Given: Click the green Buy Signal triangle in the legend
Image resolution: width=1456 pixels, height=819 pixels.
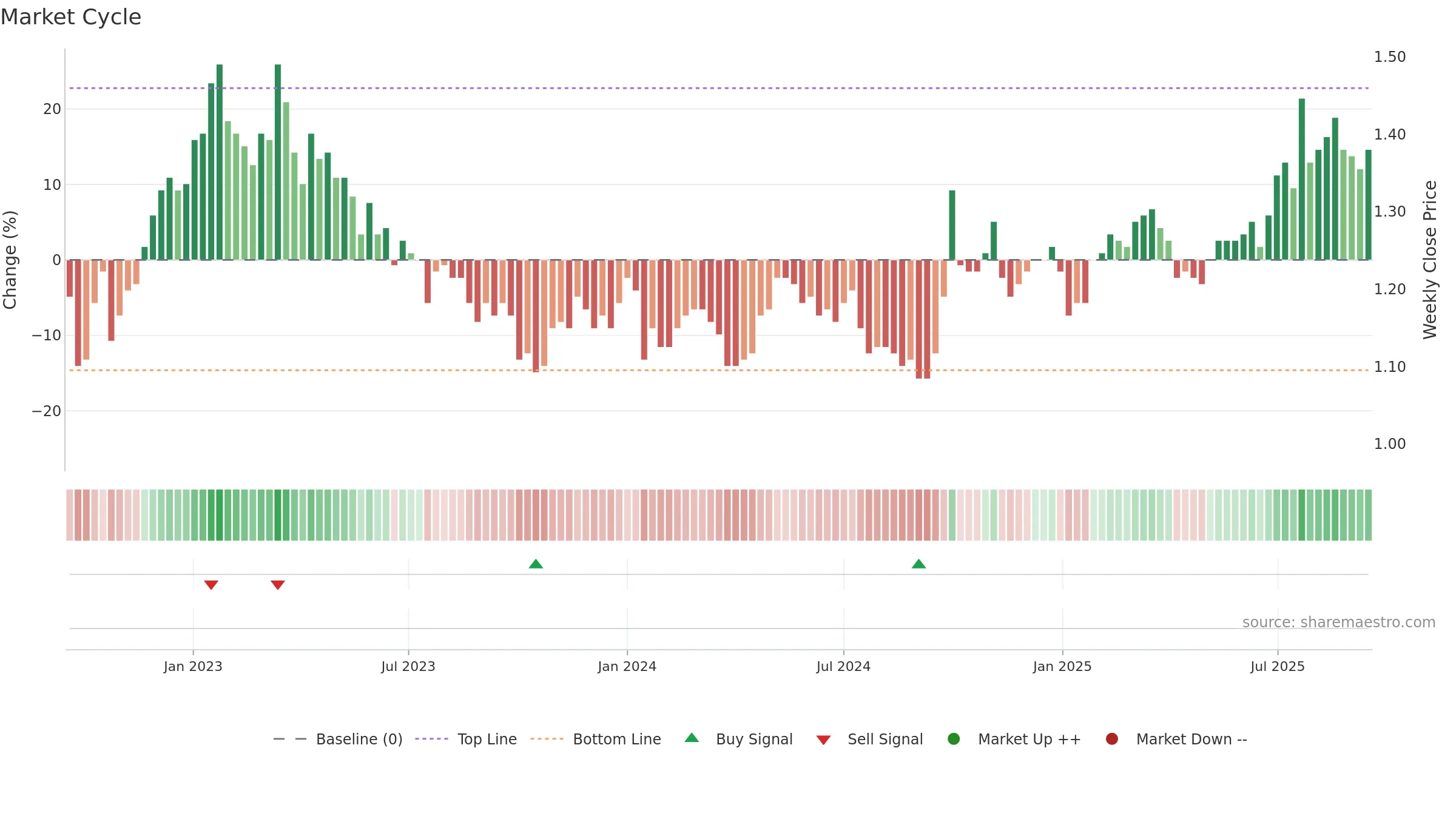Looking at the screenshot, I should coord(692,738).
